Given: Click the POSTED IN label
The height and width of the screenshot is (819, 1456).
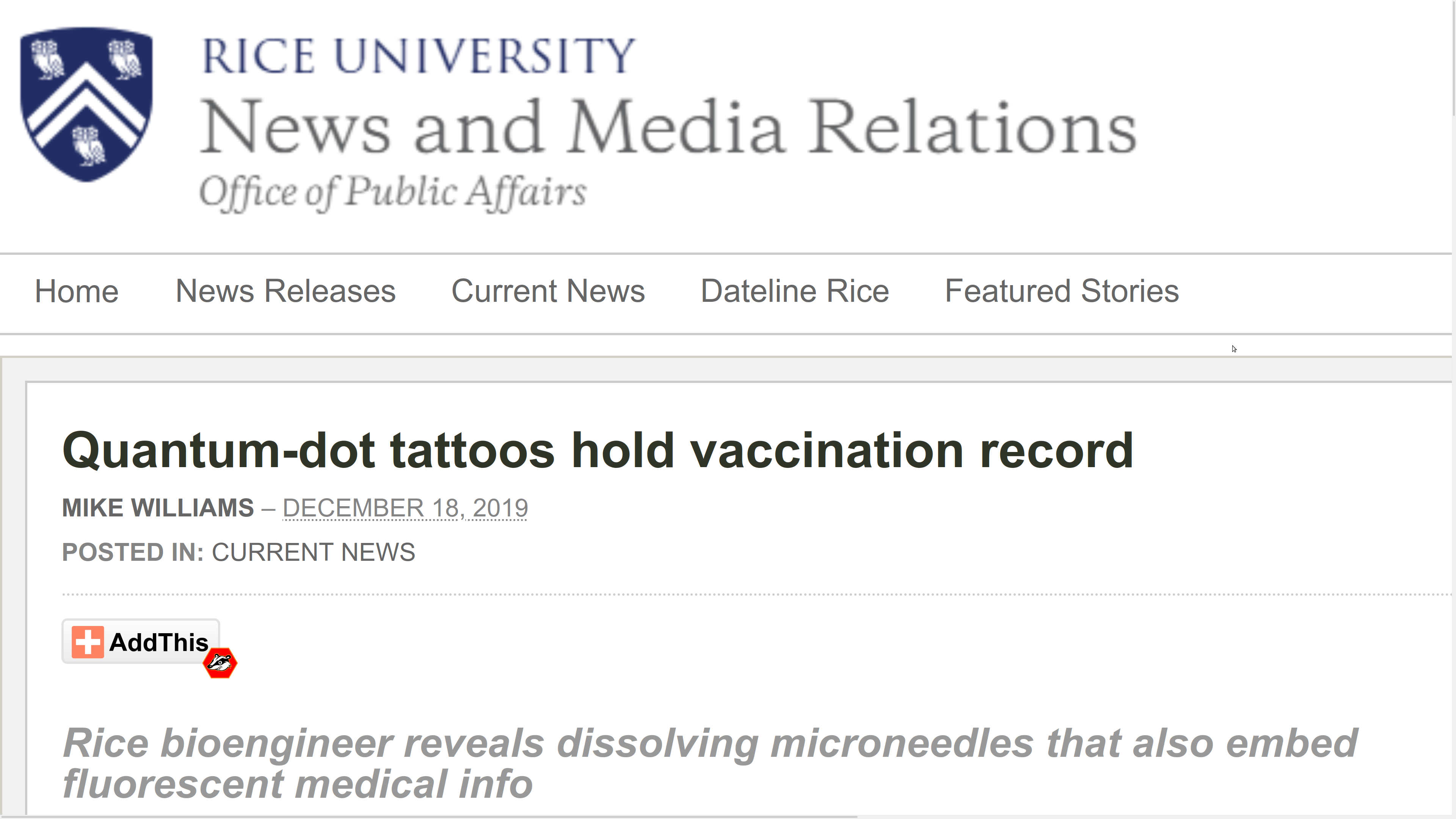Looking at the screenshot, I should coord(133,552).
